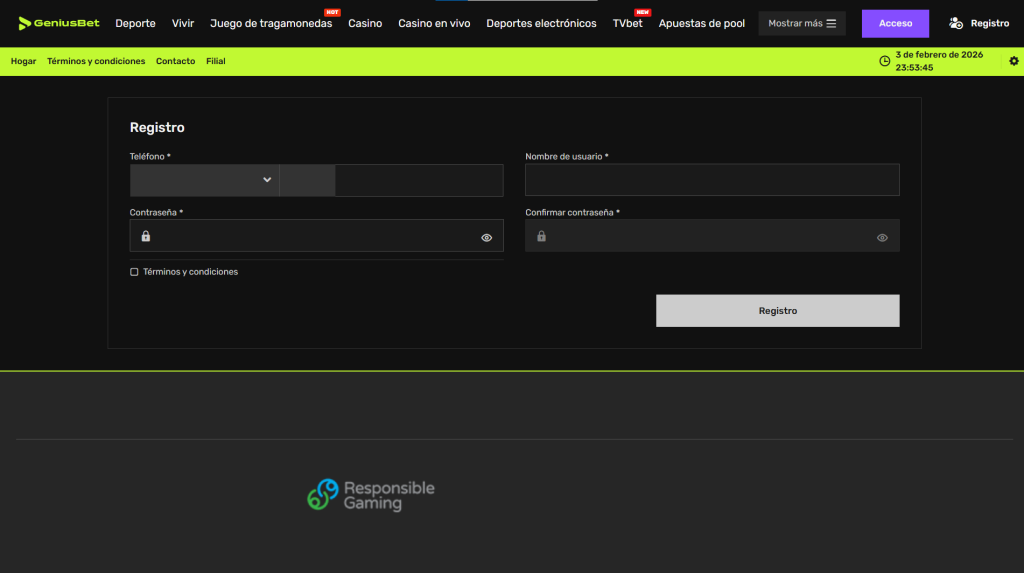Screen dimensions: 1024x573
Task: Expand the Mostrar más menu
Action: tap(802, 24)
